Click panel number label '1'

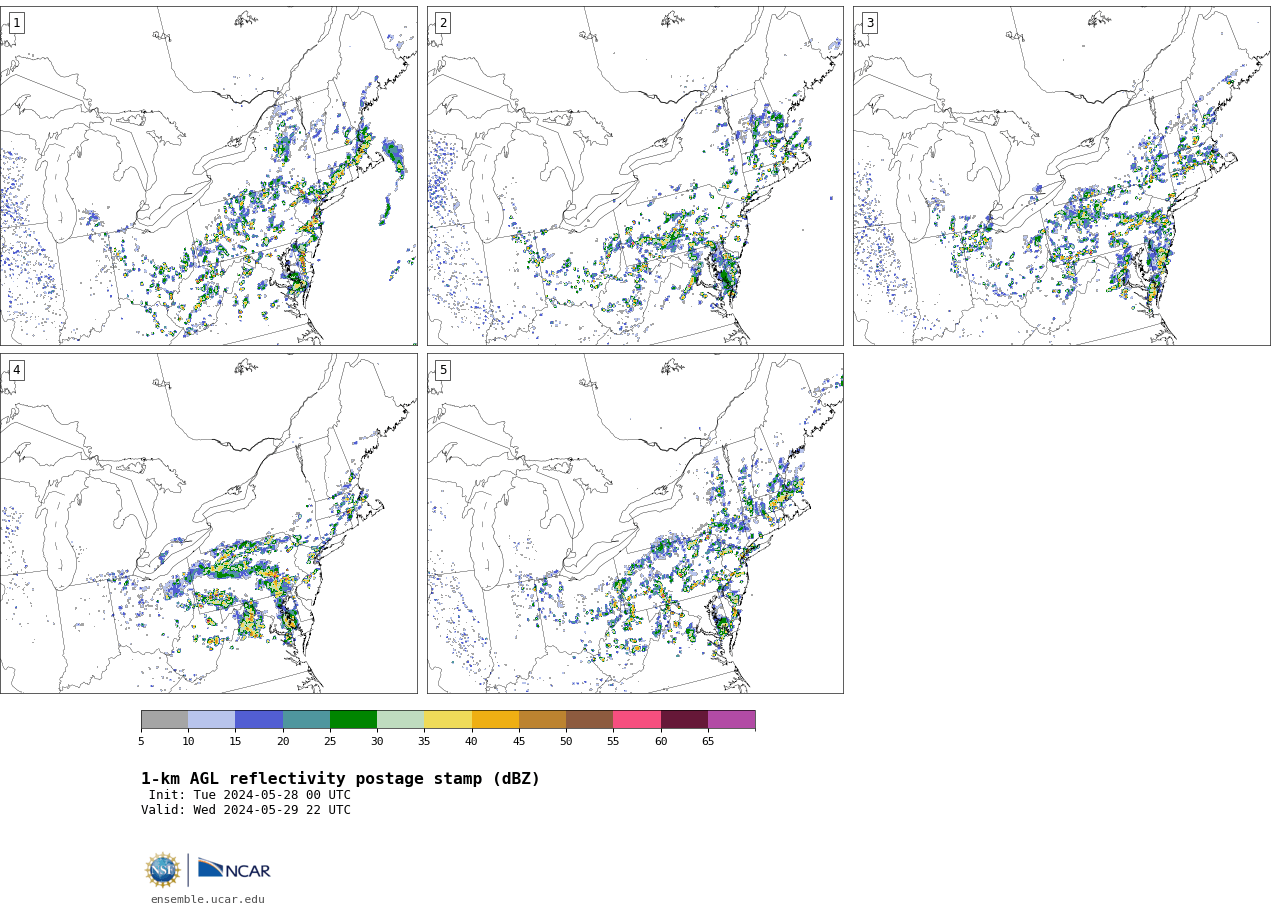coord(16,23)
